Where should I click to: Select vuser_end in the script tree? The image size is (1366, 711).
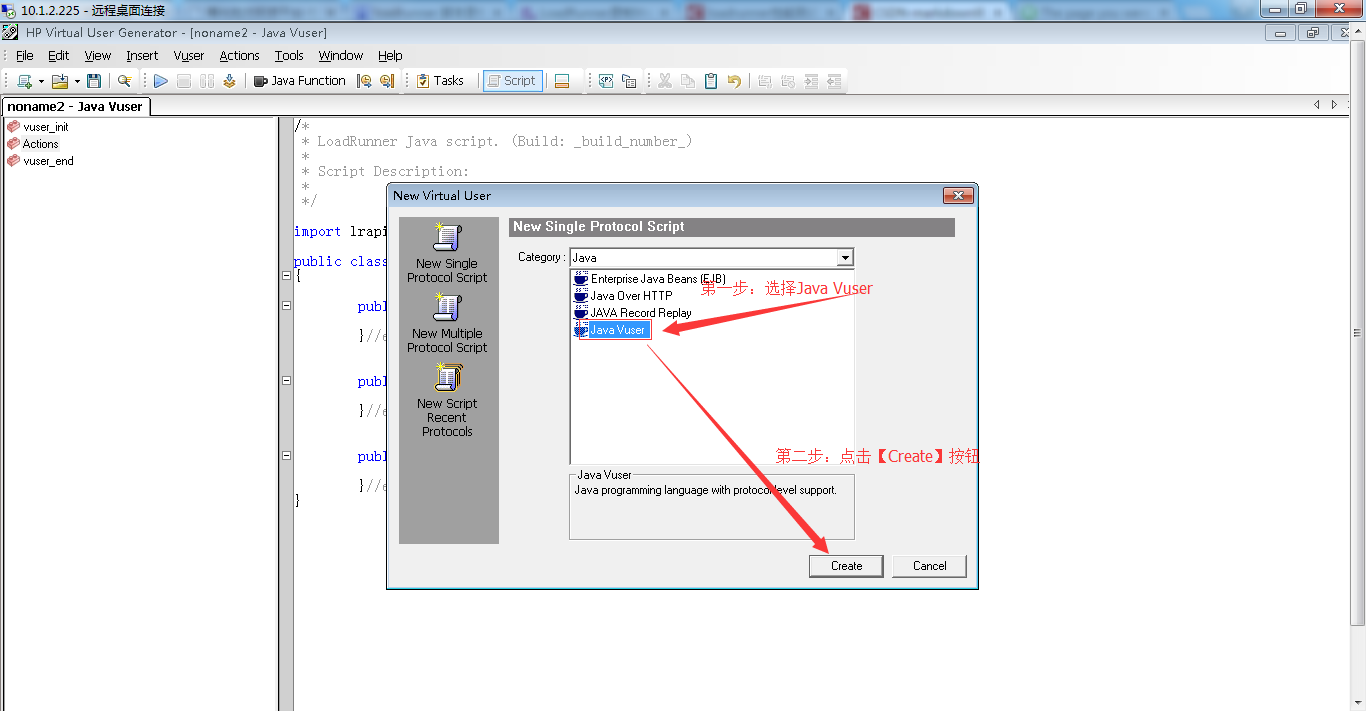point(48,161)
